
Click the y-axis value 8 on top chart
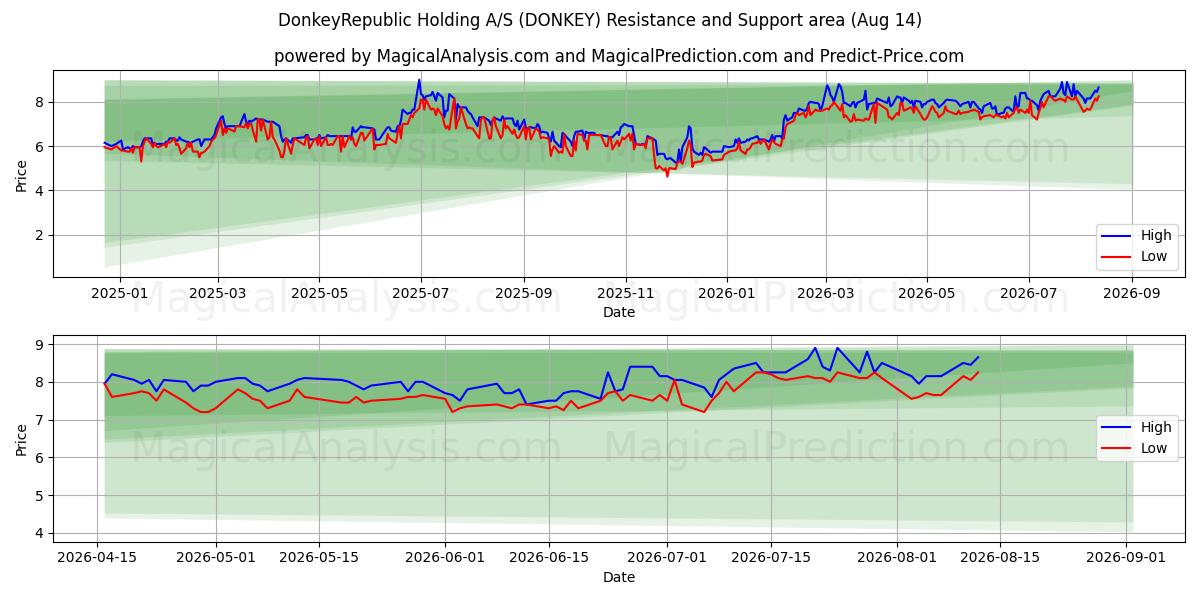[x=40, y=102]
